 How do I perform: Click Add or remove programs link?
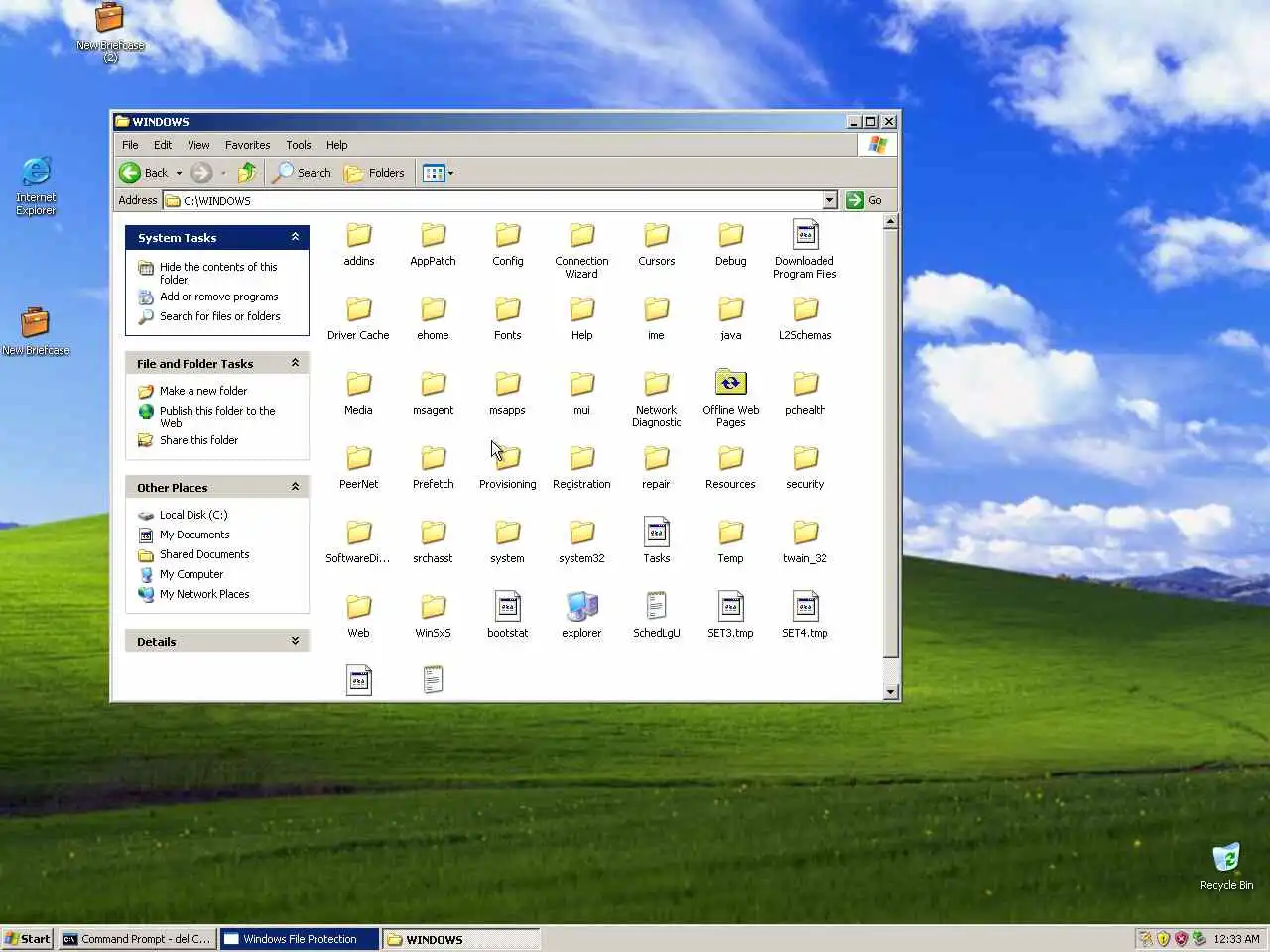click(x=219, y=297)
